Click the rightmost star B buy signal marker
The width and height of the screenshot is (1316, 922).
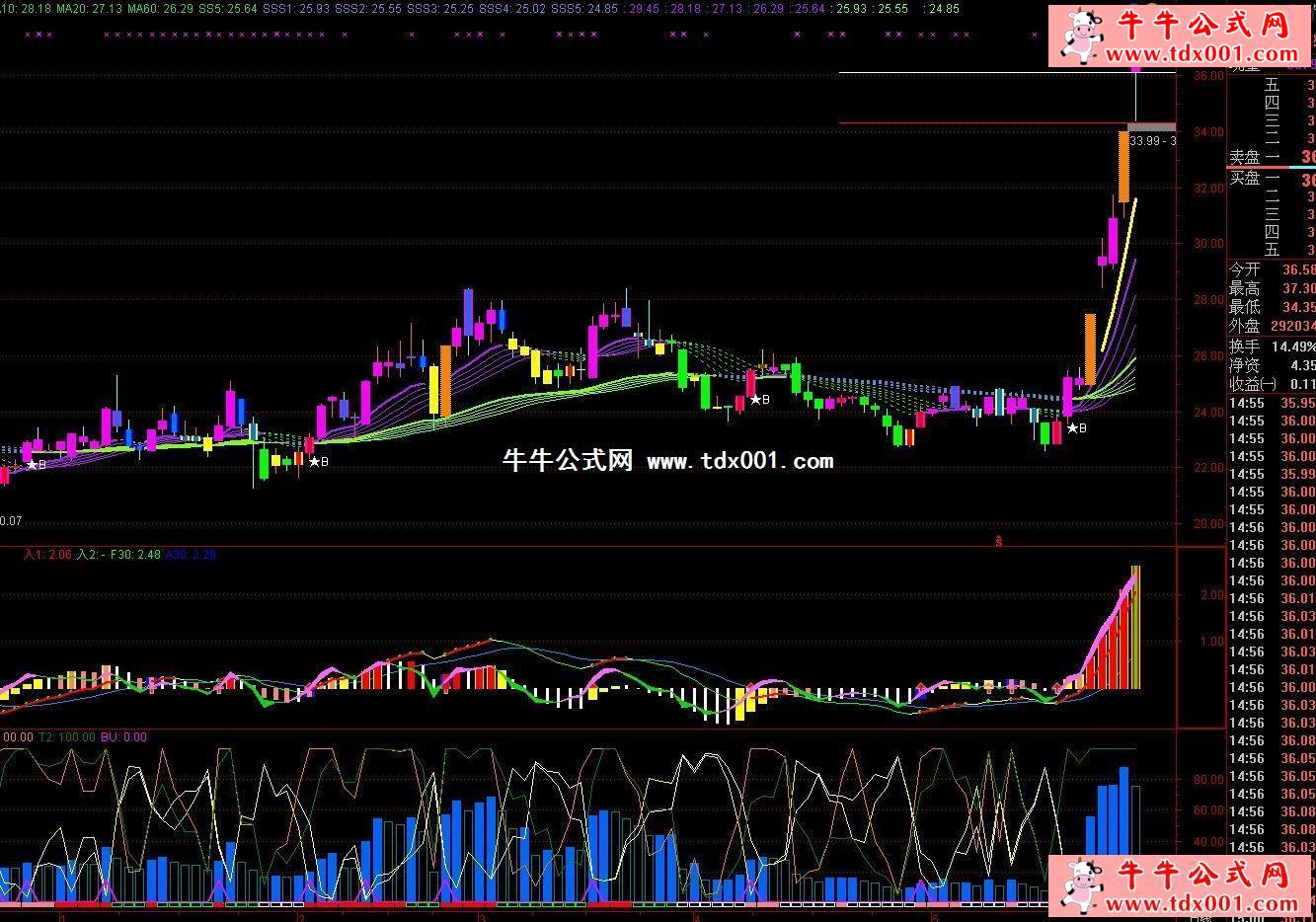pyautogui.click(x=1075, y=428)
